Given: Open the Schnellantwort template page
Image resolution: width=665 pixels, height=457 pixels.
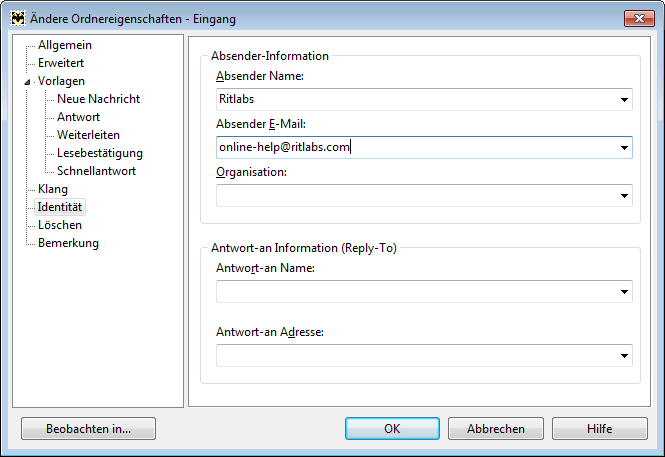Looking at the screenshot, I should click(96, 171).
